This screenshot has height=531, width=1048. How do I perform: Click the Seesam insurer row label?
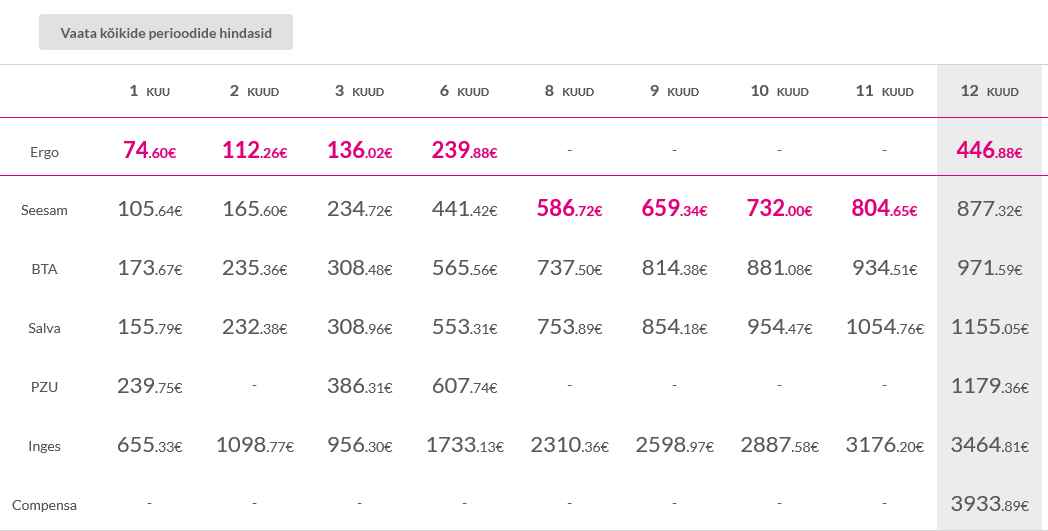44,211
